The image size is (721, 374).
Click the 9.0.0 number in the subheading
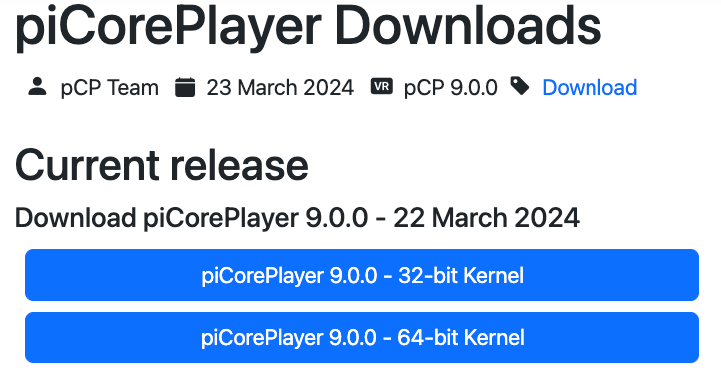(337, 218)
